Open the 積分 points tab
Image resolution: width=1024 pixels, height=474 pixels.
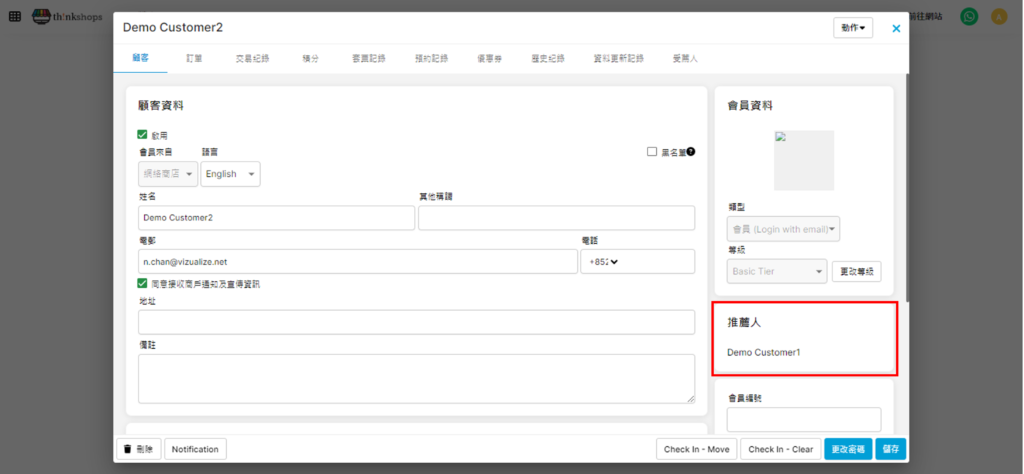click(310, 59)
